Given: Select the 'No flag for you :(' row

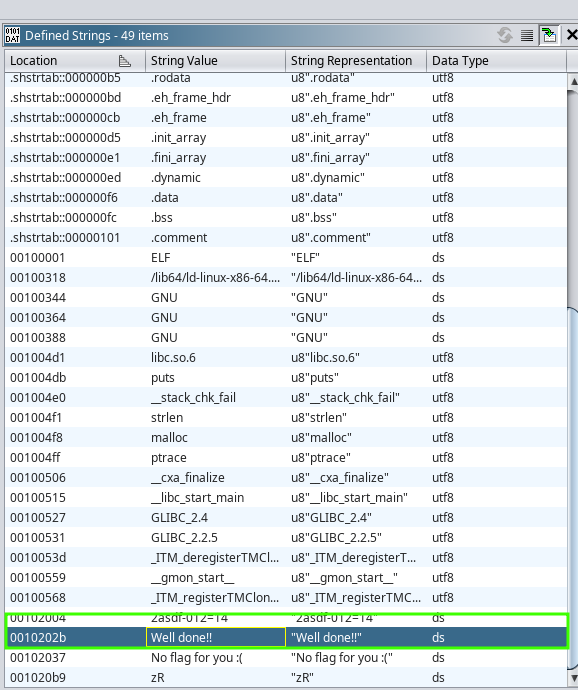Looking at the screenshot, I should pyautogui.click(x=286, y=658).
